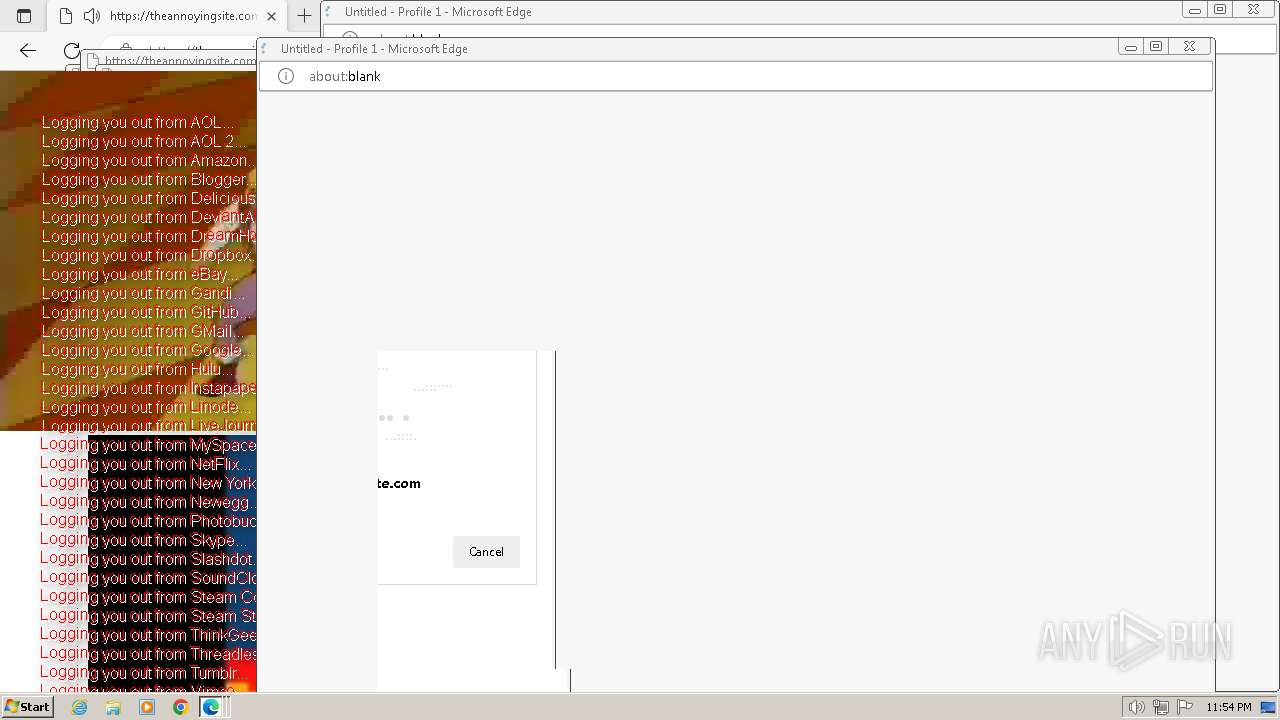Open the volume control in system tray

click(x=1136, y=707)
